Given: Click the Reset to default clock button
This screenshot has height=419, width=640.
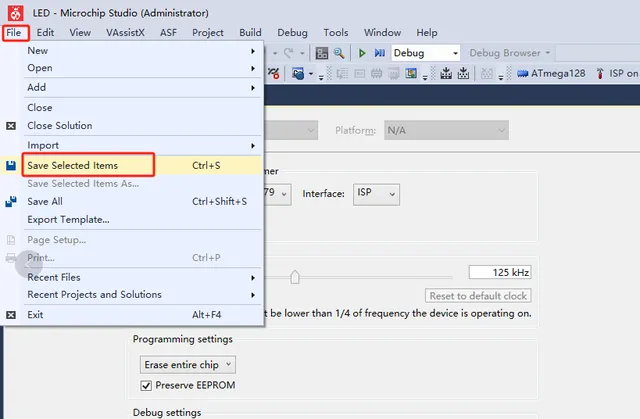Looking at the screenshot, I should pyautogui.click(x=478, y=296).
